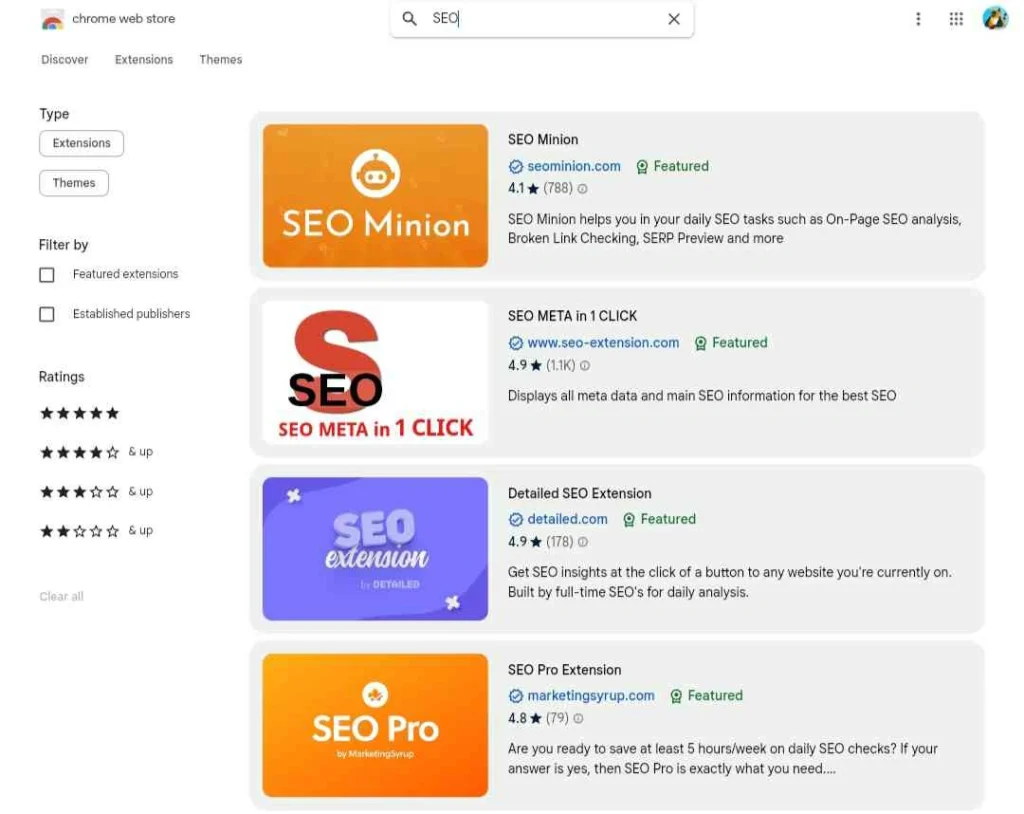This screenshot has height=814, width=1024.
Task: Click the (788) review count
Action: (558, 189)
